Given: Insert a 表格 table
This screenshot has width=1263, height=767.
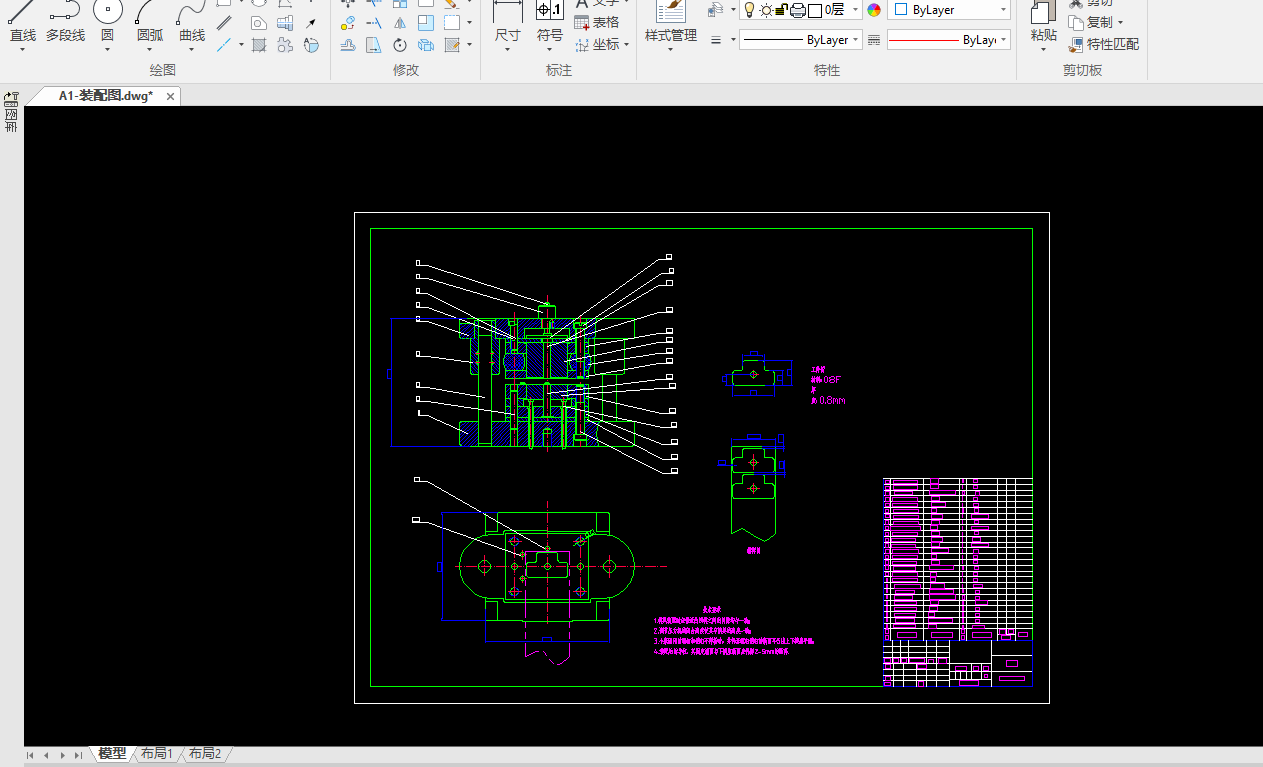Looking at the screenshot, I should tap(597, 22).
